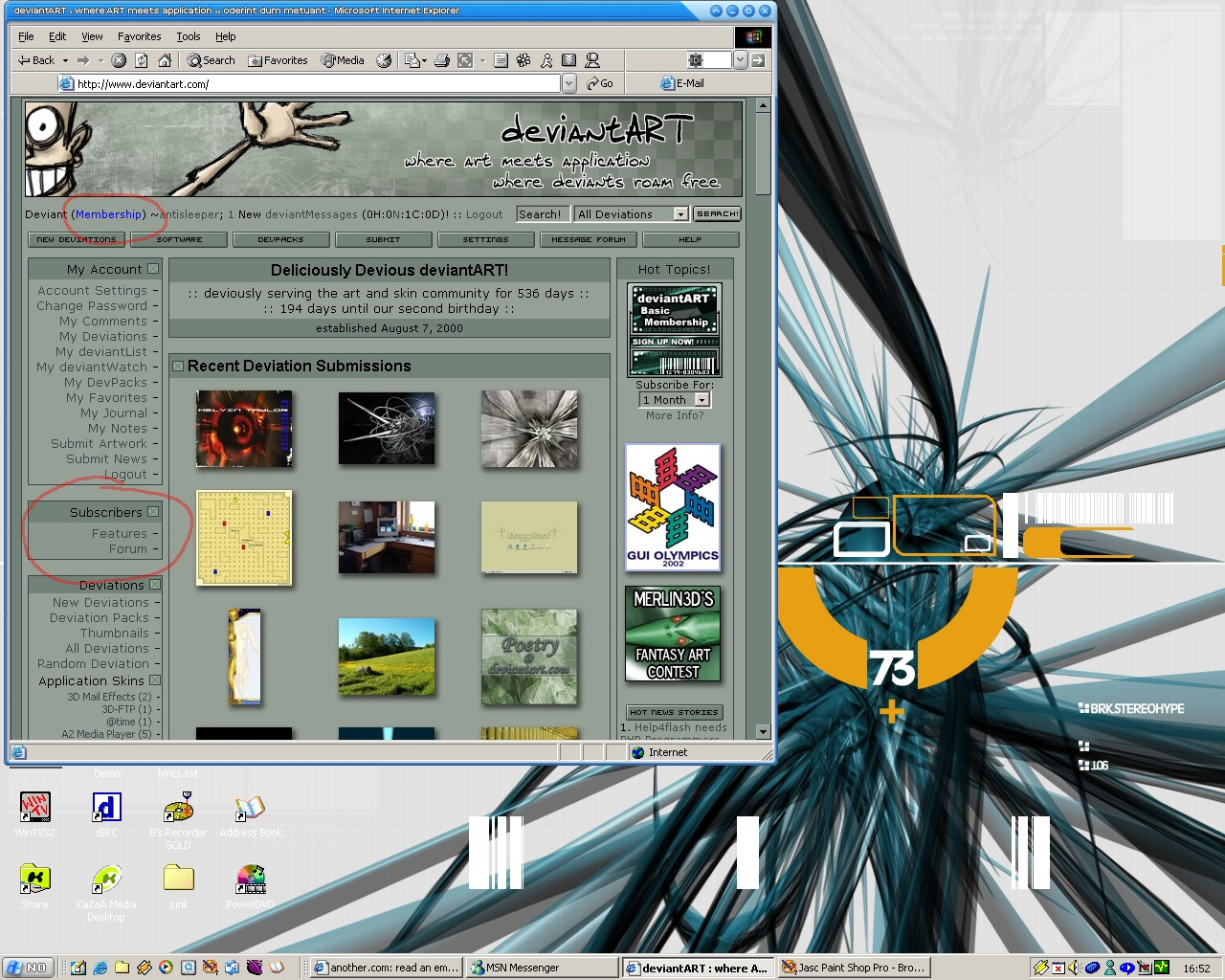
Task: Open the address bar URL dropdown
Action: coord(569,83)
